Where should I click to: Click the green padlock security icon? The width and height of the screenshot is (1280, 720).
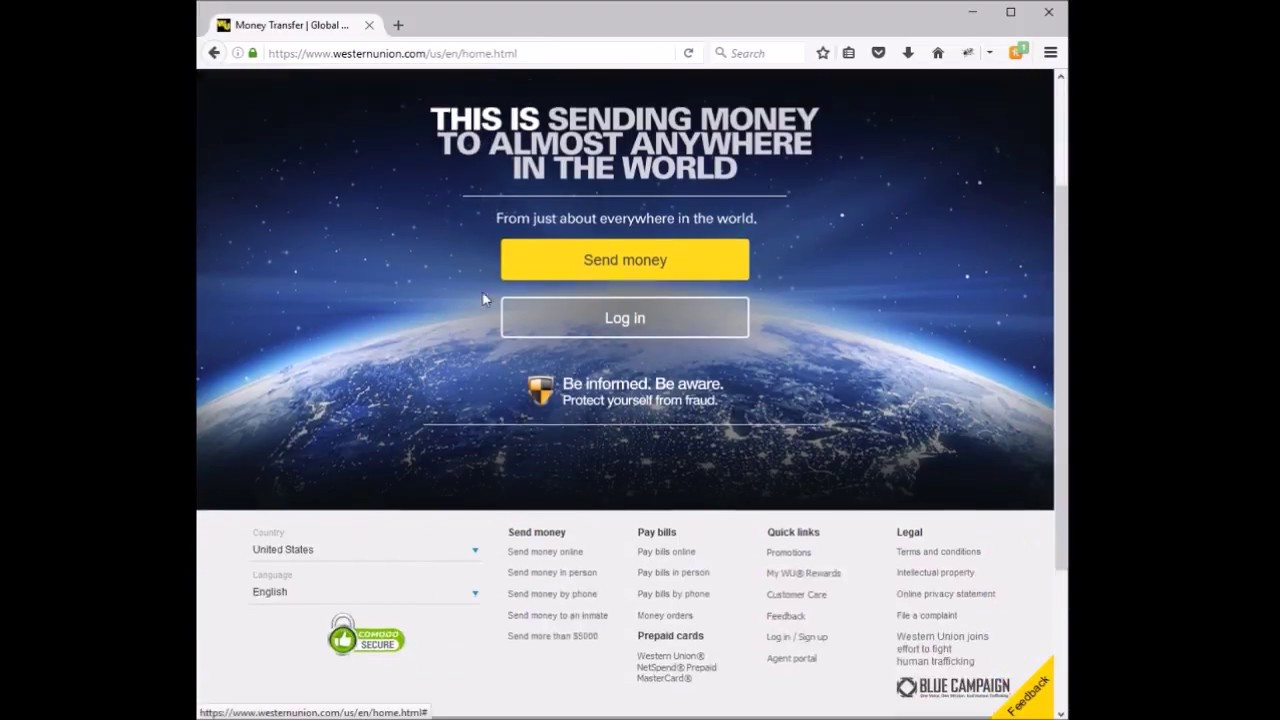point(253,53)
